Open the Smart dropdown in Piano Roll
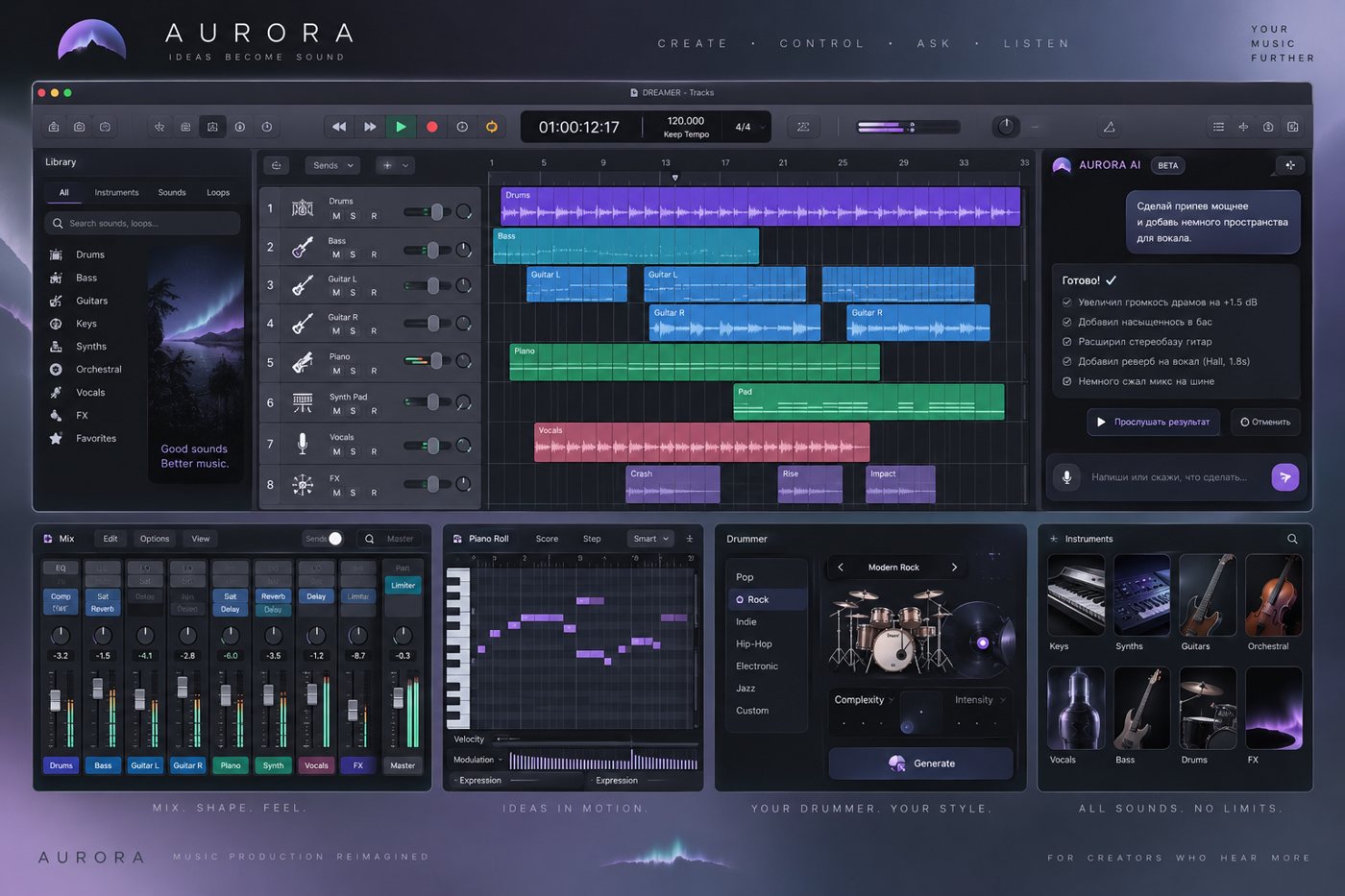 coord(650,539)
